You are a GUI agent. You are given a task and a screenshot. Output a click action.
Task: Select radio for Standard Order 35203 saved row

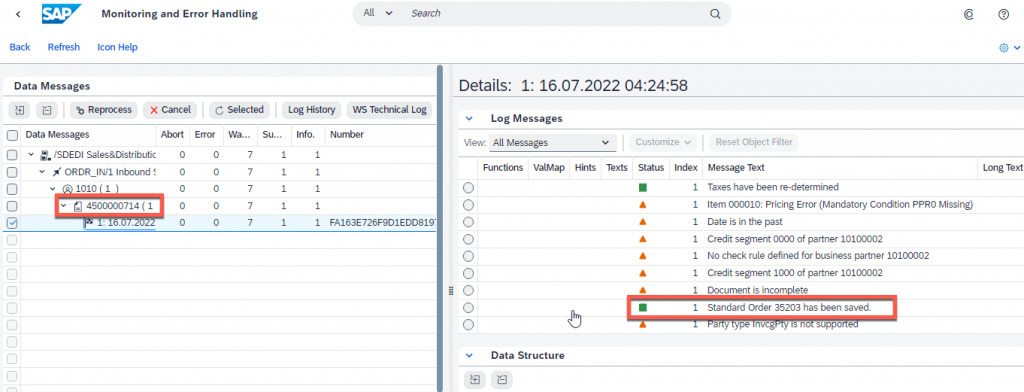[468, 307]
